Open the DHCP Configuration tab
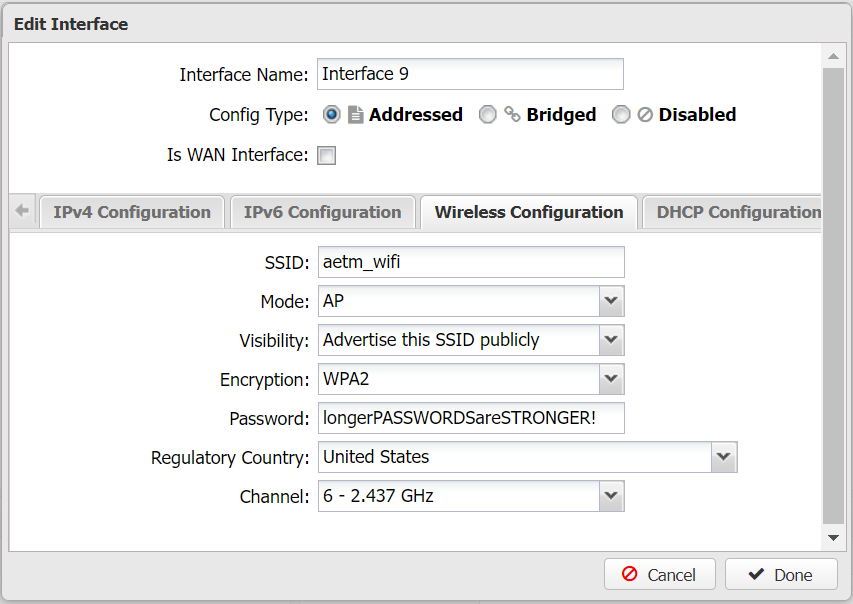This screenshot has width=853, height=604. click(x=732, y=212)
